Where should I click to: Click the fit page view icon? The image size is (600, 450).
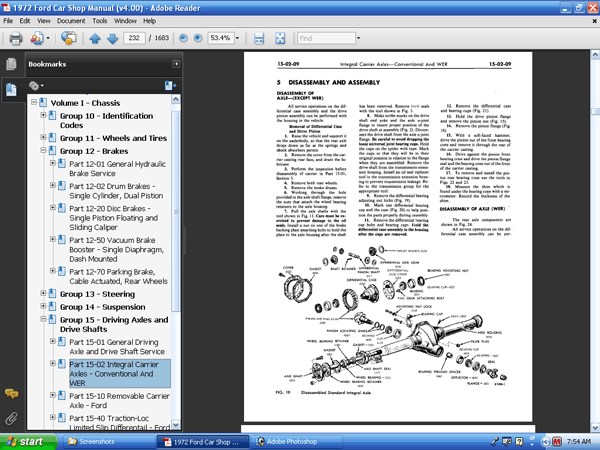(x=281, y=38)
